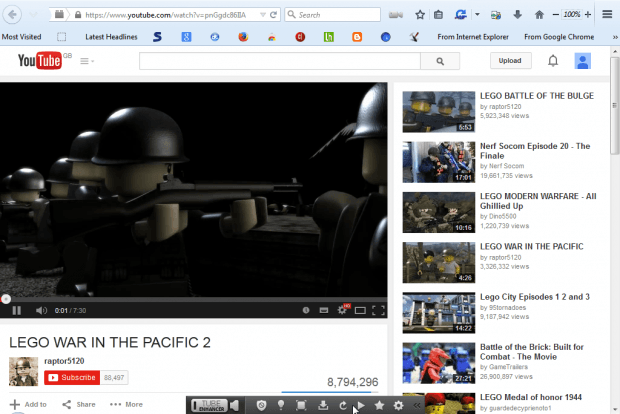Viewport: 620px width, 414px height.
Task: Bookmark this page with the star icon
Action: click(x=420, y=15)
